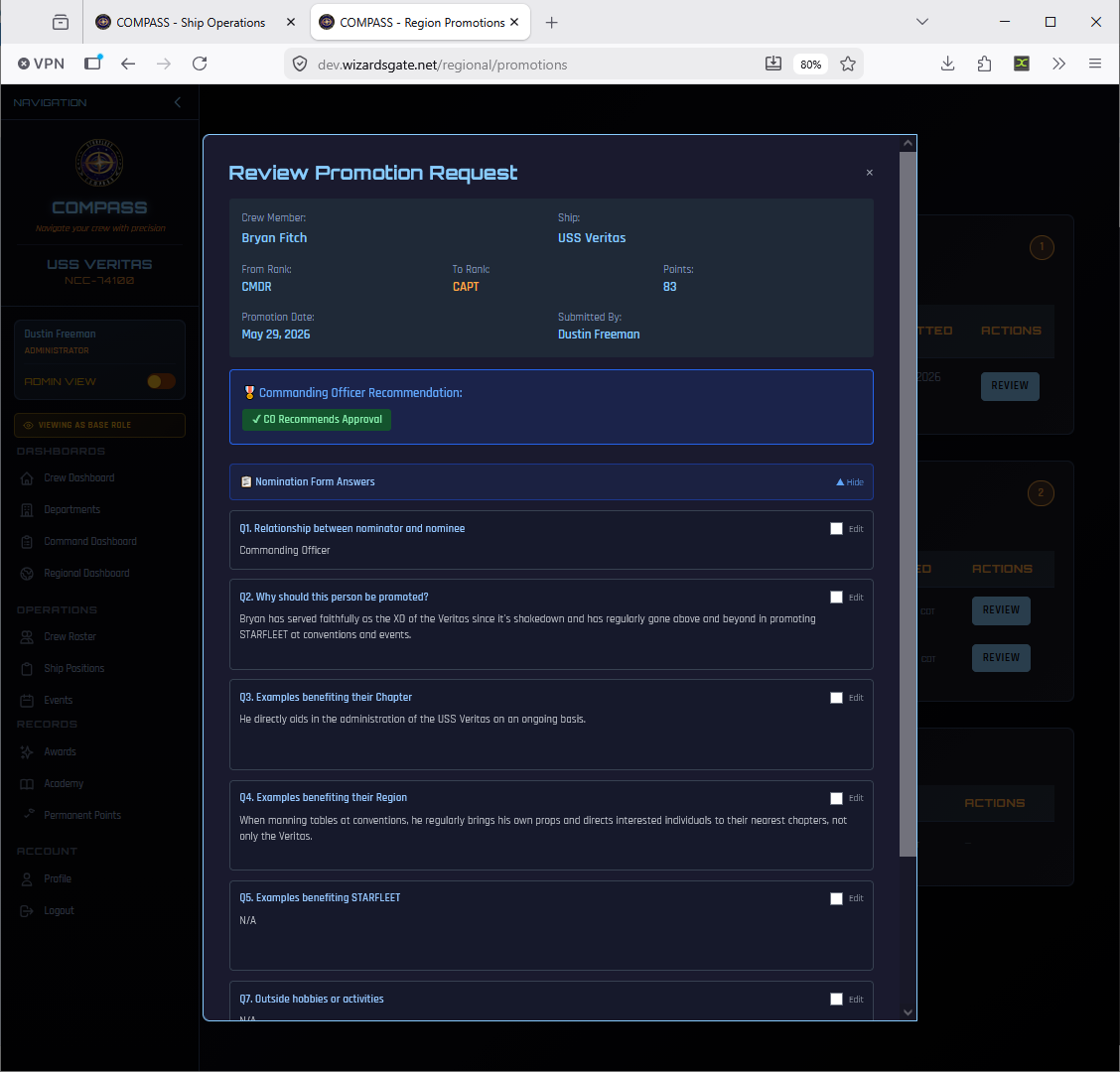Click the Awards sparkle icon

tap(27, 752)
